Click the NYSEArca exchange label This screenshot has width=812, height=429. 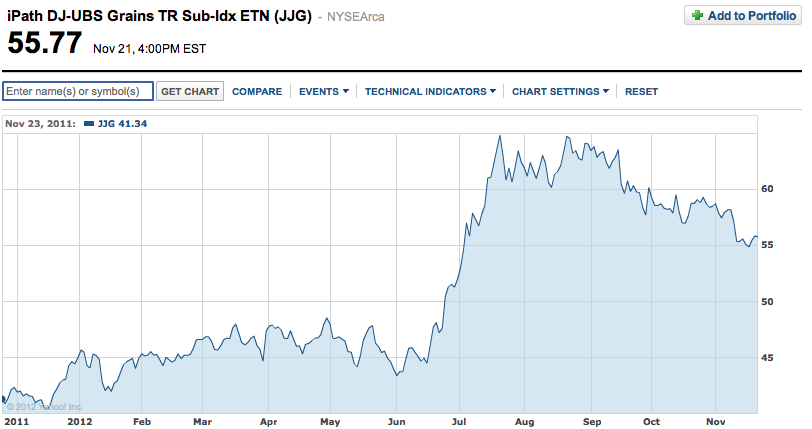pos(356,17)
